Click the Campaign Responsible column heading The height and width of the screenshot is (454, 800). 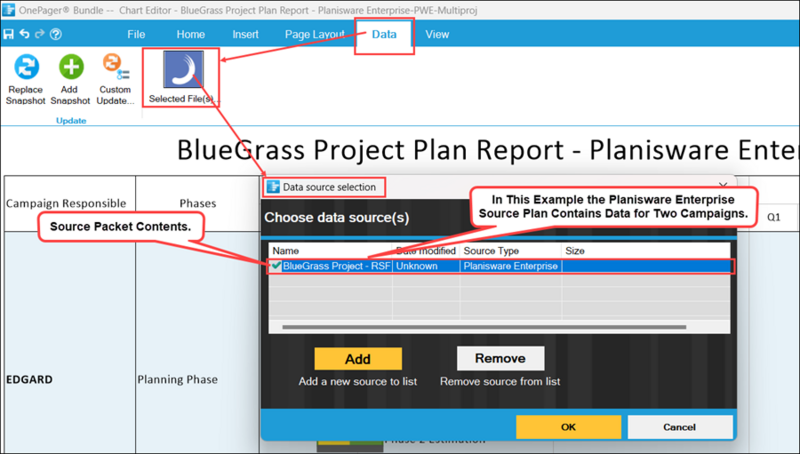pyautogui.click(x=66, y=203)
